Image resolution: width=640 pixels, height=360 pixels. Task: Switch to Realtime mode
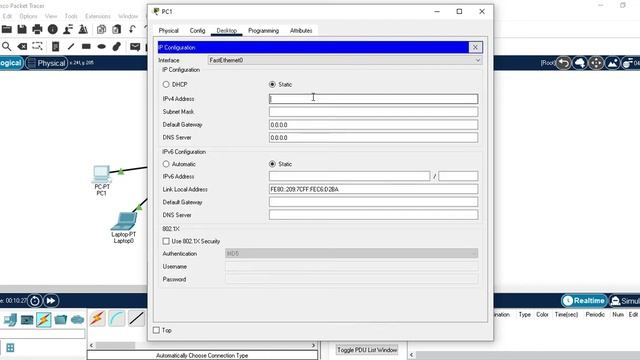coord(584,301)
